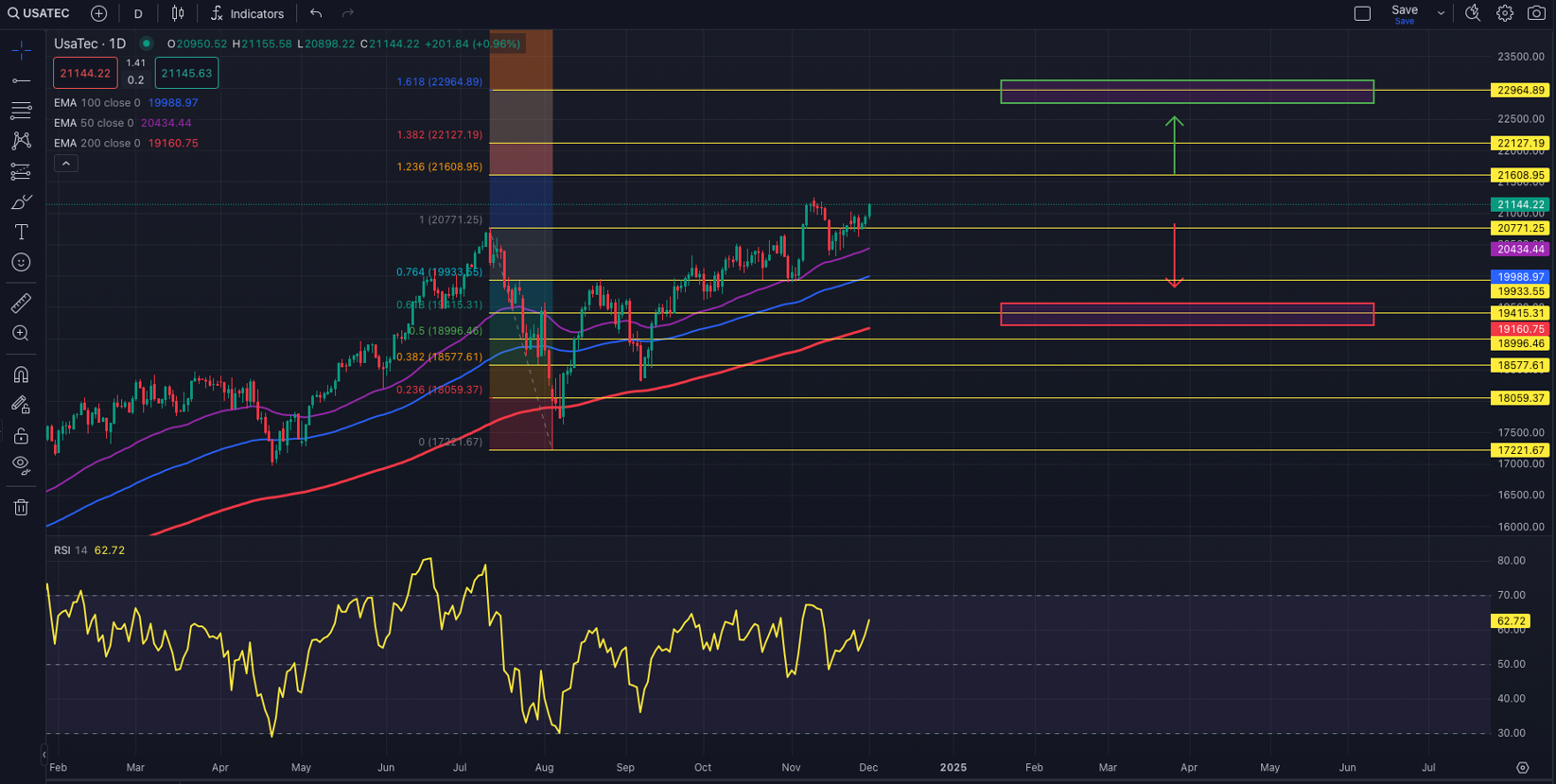Click the red sell price 21144.22 button
This screenshot has width=1556, height=784.
click(85, 73)
